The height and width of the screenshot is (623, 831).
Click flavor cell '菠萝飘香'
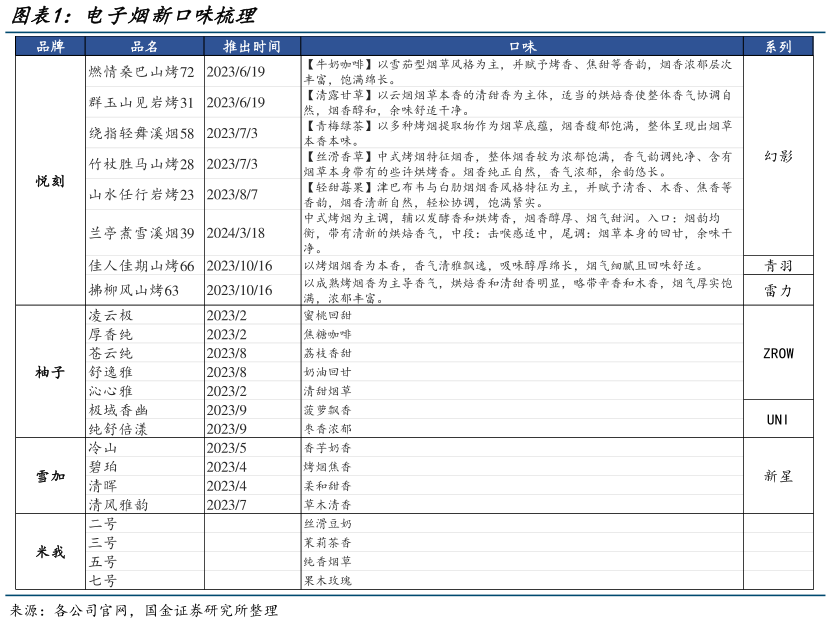(328, 410)
